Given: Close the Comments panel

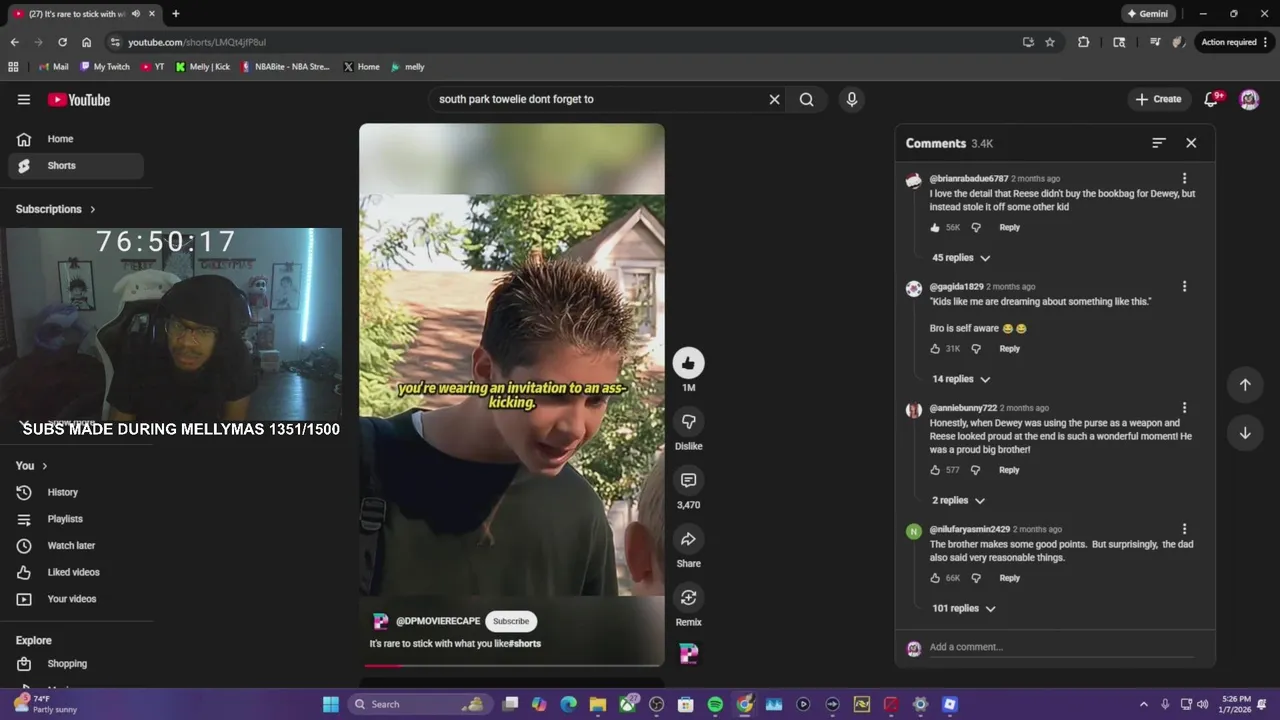Looking at the screenshot, I should click(x=1191, y=143).
